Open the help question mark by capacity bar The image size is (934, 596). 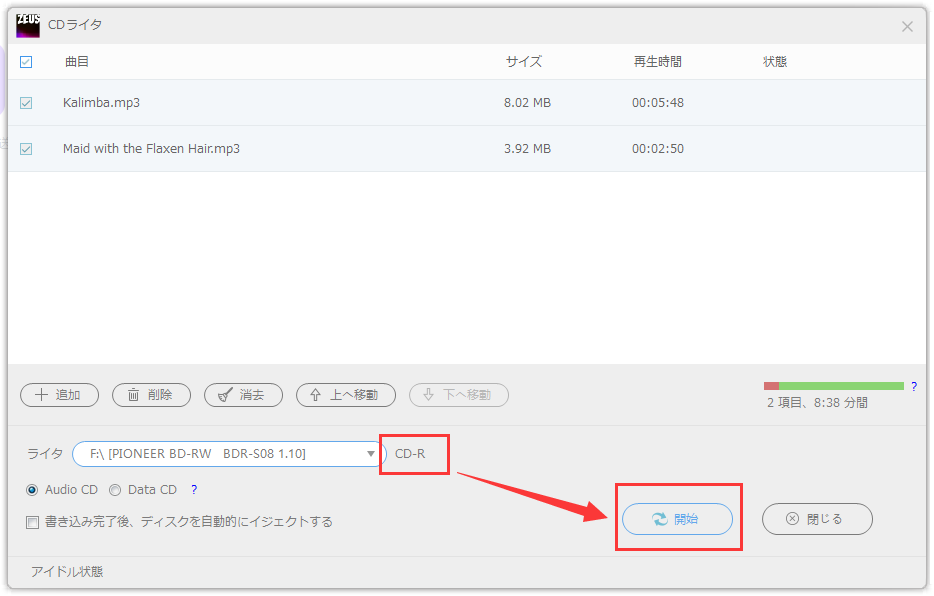coord(914,386)
